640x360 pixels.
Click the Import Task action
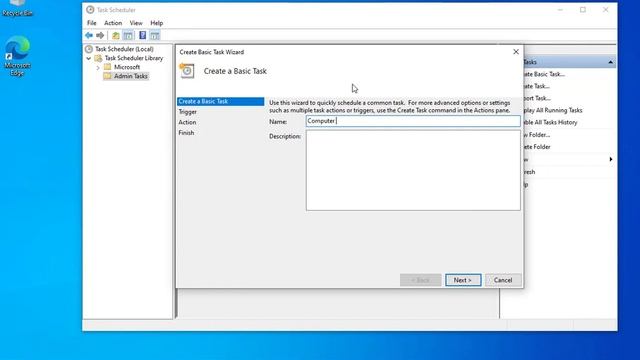tap(537, 98)
